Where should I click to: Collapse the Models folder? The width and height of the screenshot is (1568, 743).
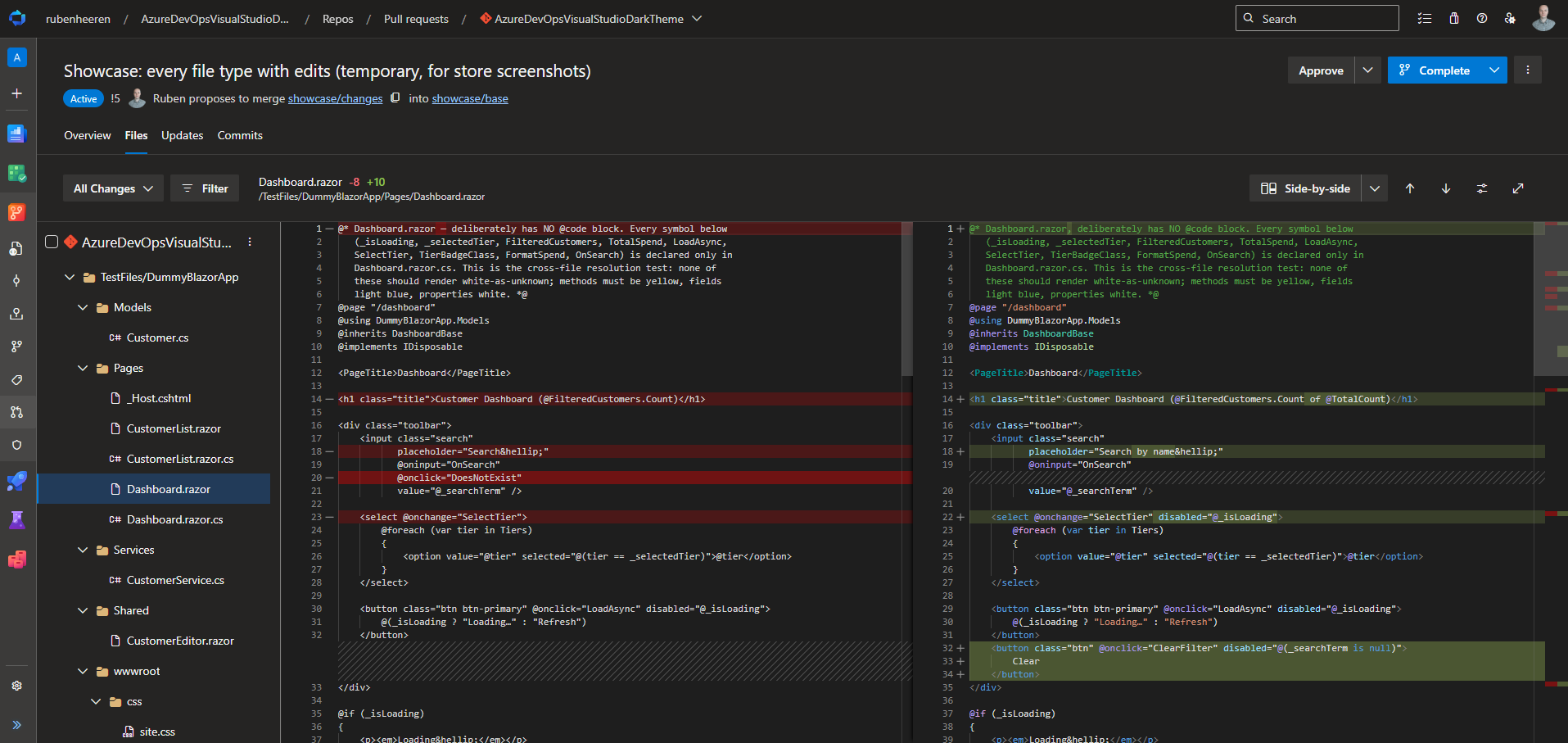click(83, 307)
